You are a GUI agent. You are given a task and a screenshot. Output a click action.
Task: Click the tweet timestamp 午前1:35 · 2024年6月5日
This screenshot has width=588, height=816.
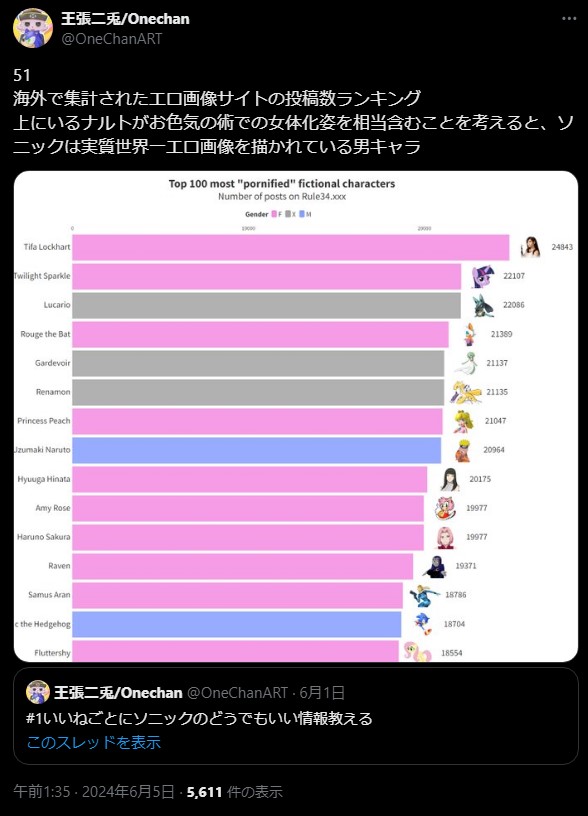click(94, 792)
